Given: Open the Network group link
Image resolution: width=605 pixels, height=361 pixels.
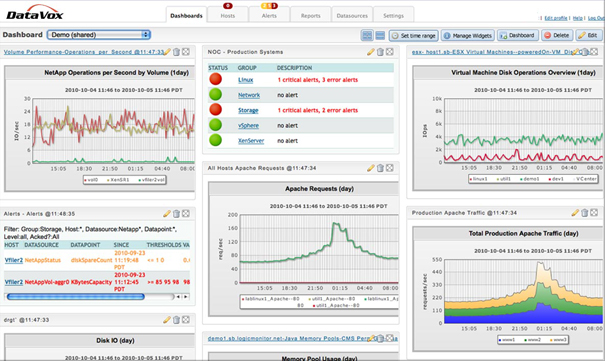Looking at the screenshot, I should point(249,95).
